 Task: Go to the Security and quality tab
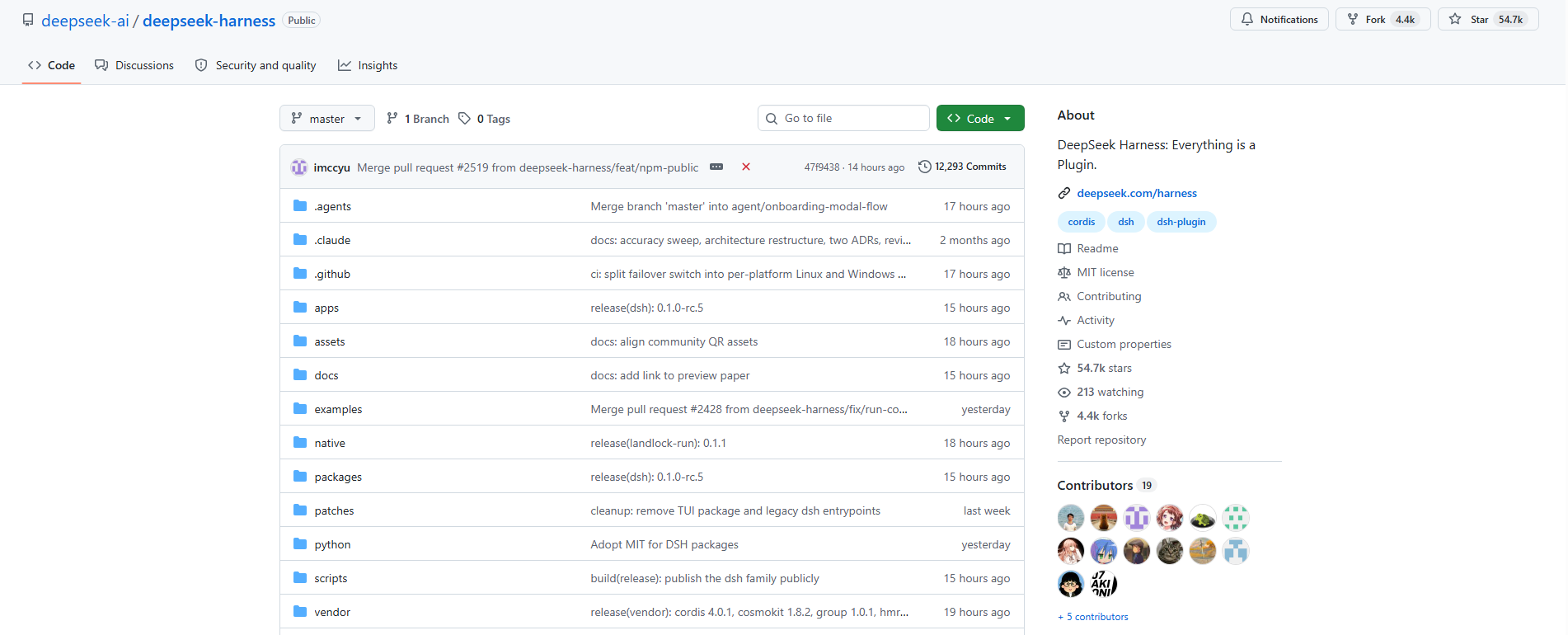click(x=256, y=65)
